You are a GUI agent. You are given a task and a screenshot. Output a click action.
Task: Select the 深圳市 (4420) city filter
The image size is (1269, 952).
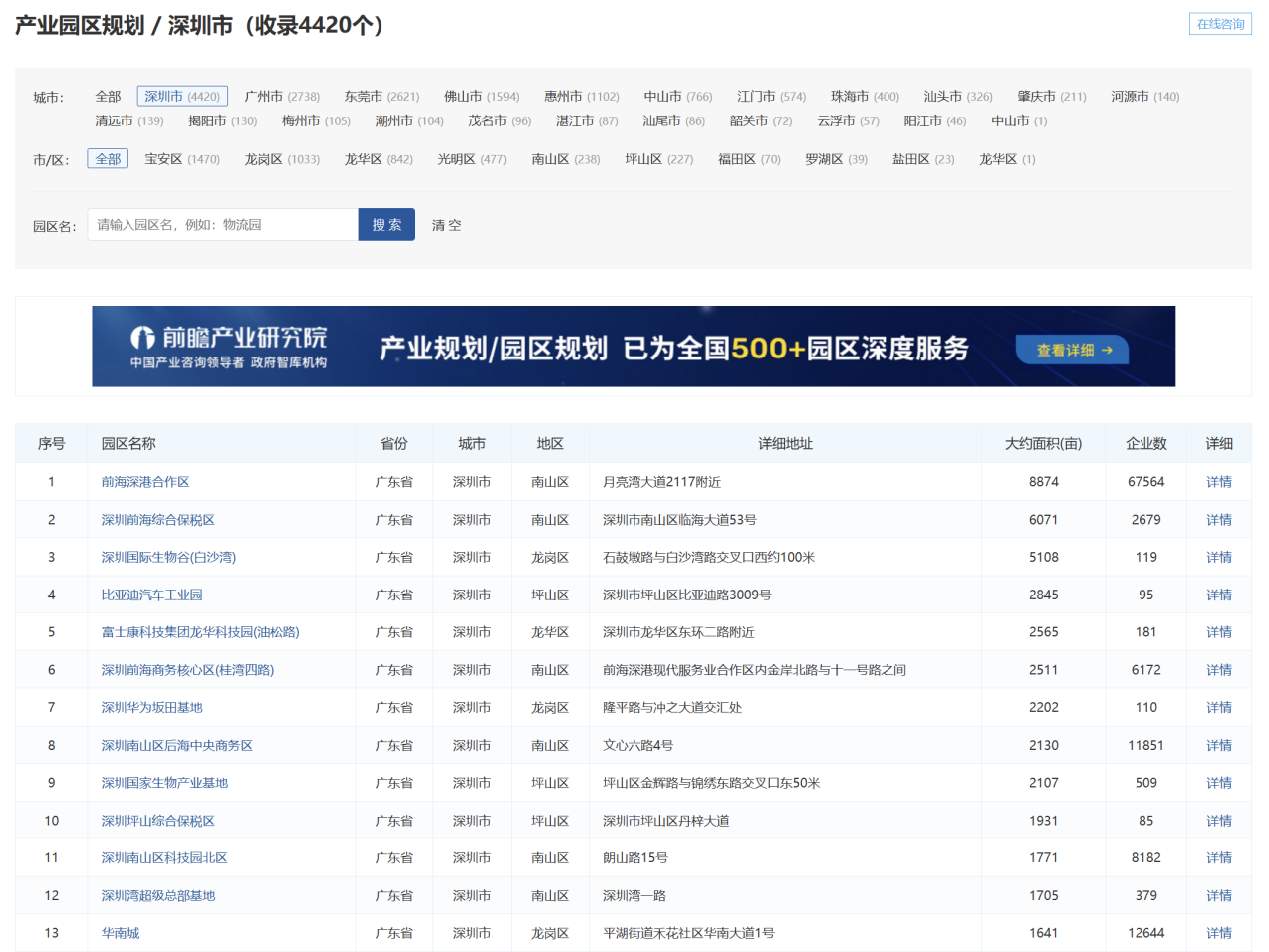182,96
